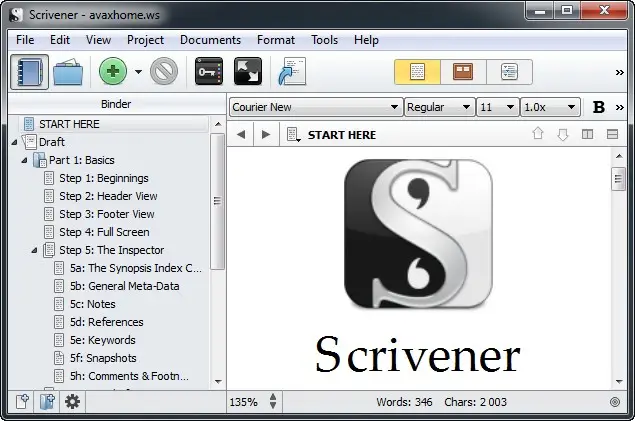635x421 pixels.
Task: Collapse Step 5: The Inspector
Action: point(35,251)
